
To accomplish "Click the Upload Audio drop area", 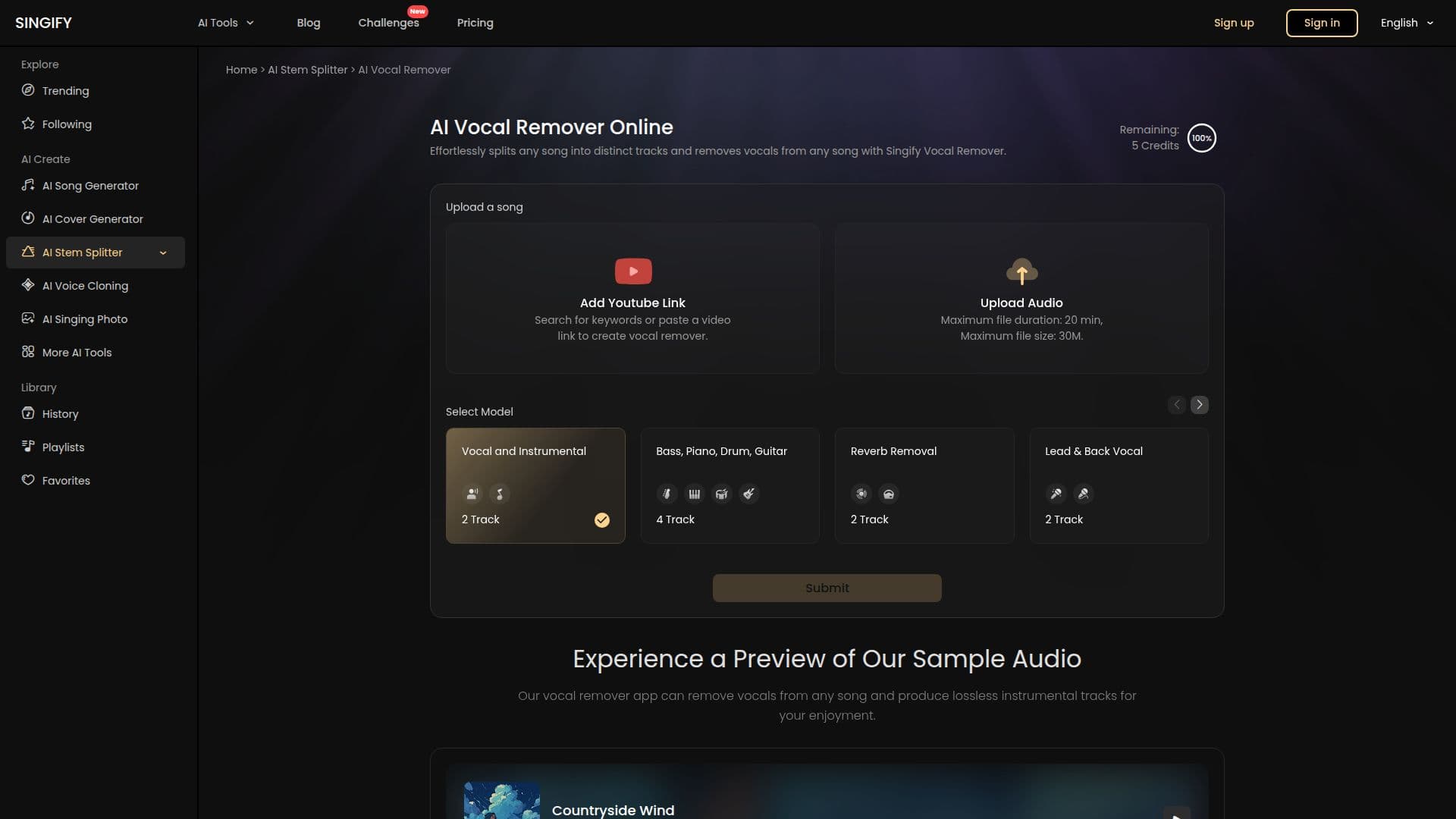I will [1021, 298].
